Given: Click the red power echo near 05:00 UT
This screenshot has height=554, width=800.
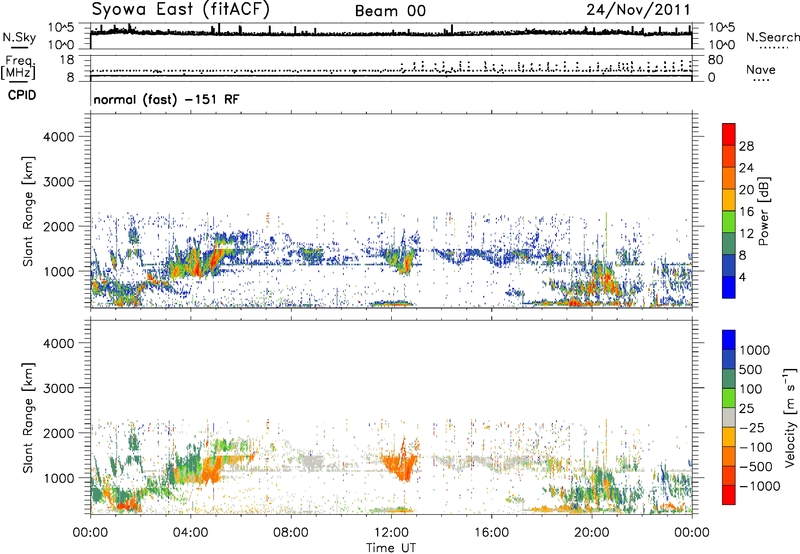Looking at the screenshot, I should point(214,259).
